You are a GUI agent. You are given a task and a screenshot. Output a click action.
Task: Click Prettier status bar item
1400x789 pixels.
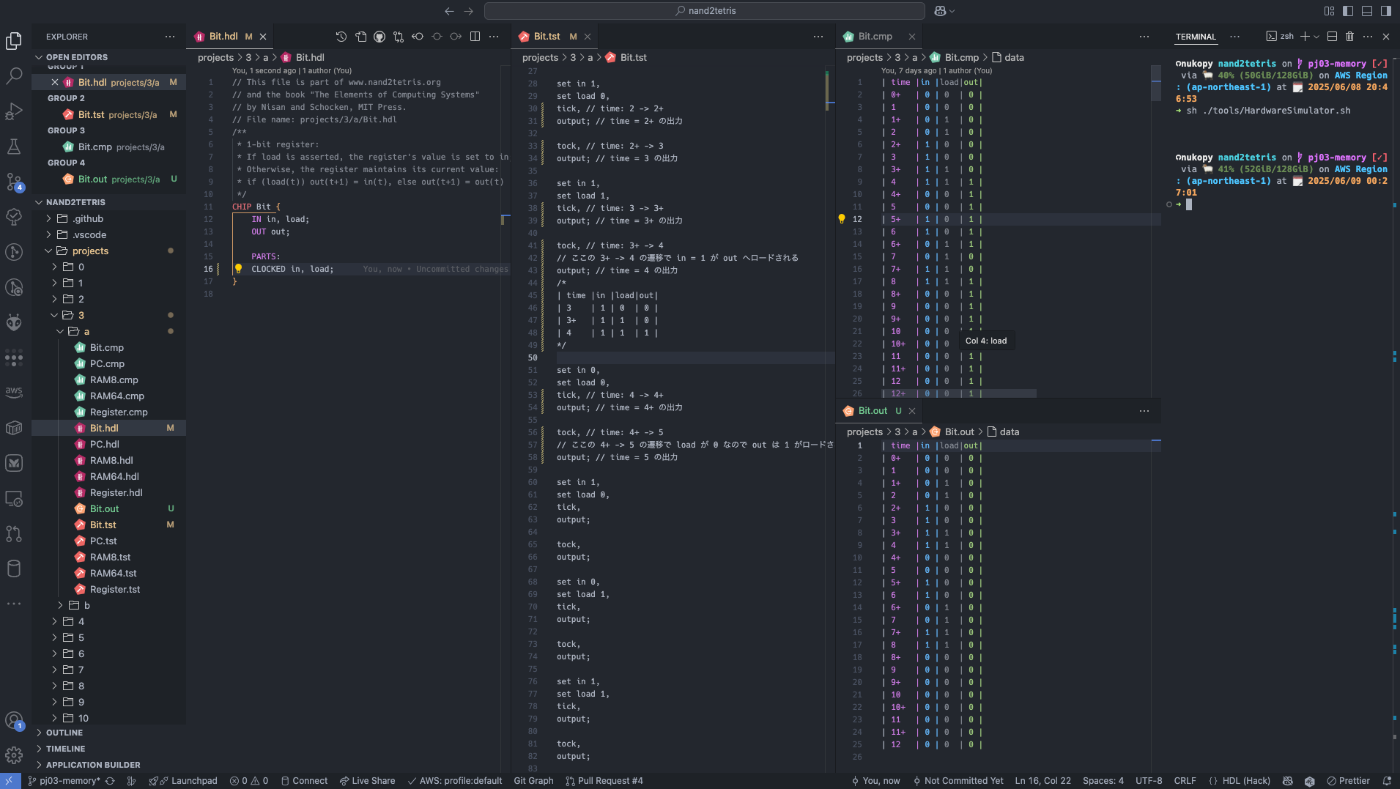pos(1348,781)
